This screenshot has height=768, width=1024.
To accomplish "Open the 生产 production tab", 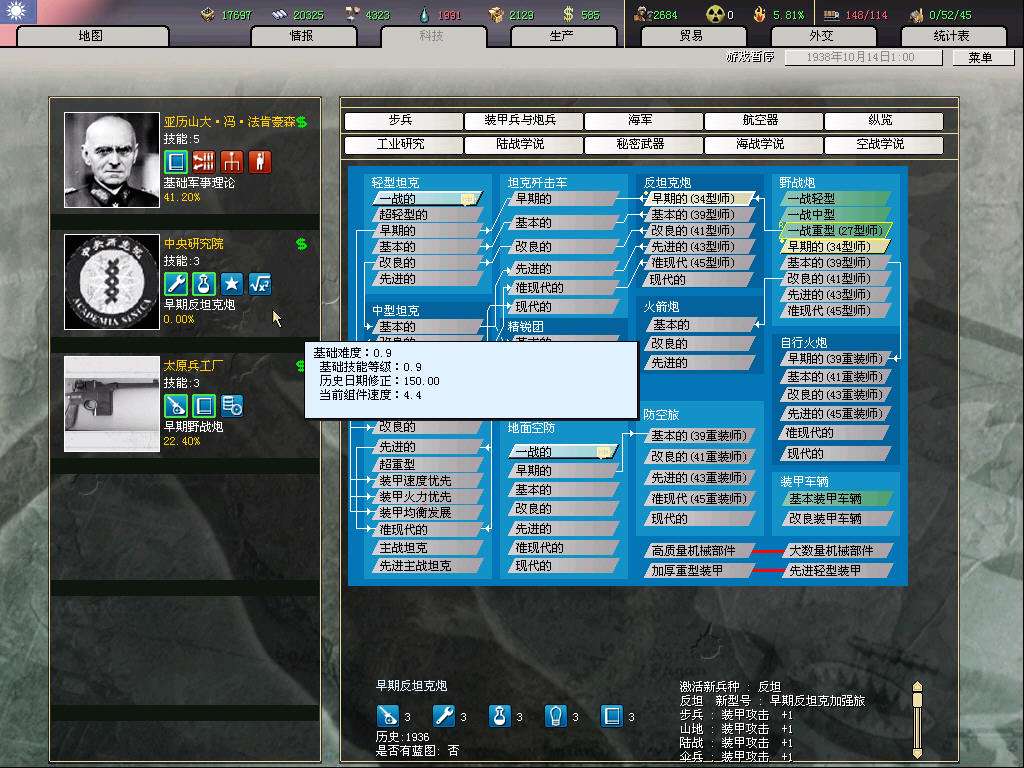I will 562,36.
